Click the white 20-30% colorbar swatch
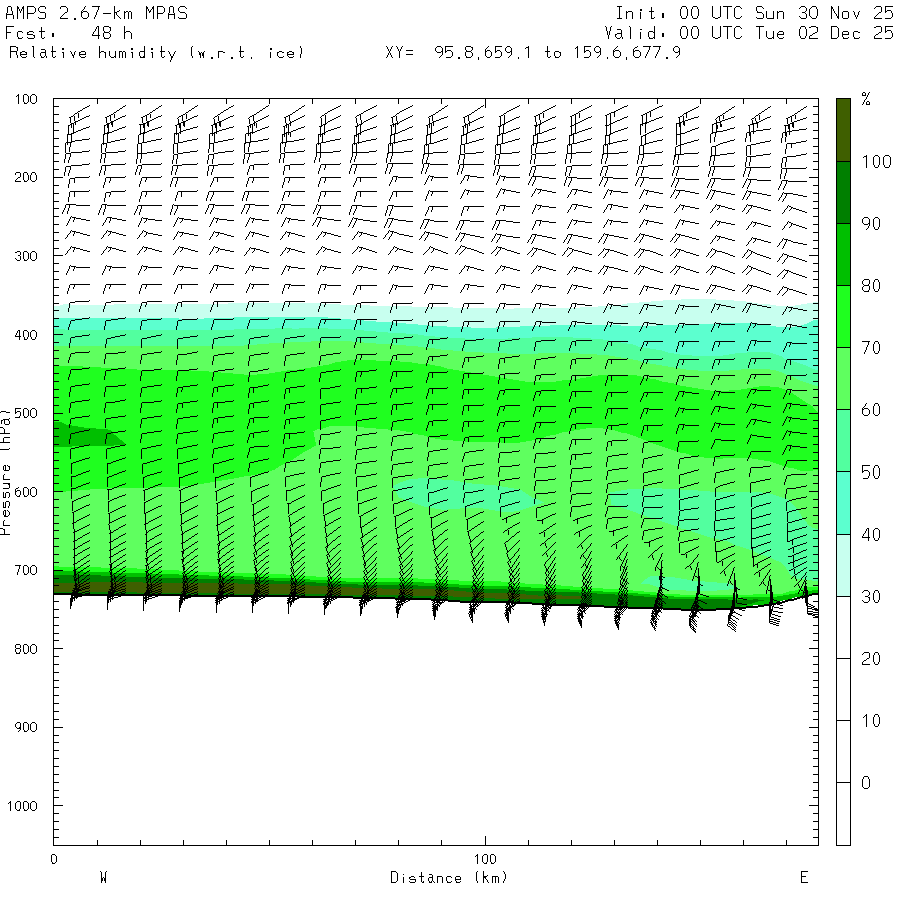This screenshot has width=900, height=900. coord(843,627)
